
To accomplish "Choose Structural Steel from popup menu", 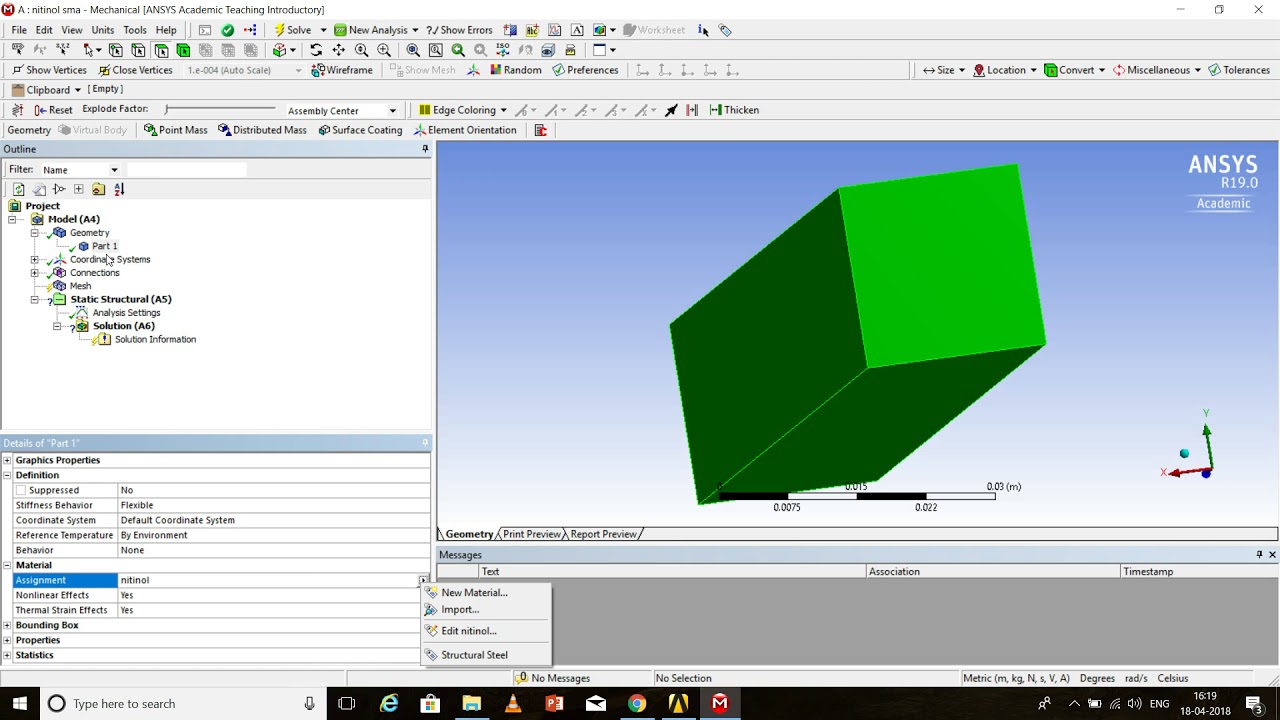I will click(x=485, y=655).
